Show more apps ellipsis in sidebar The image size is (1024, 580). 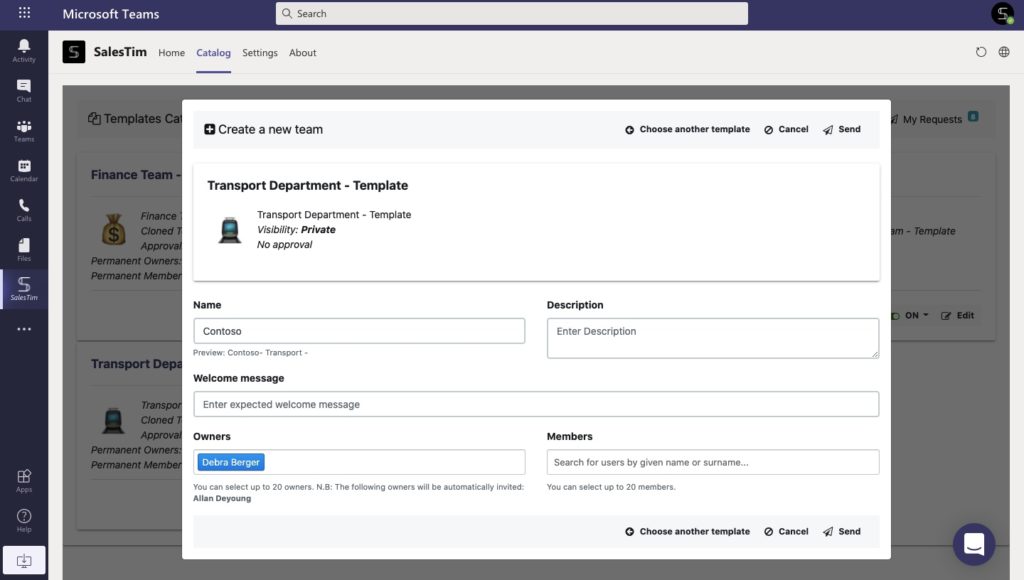tap(24, 329)
